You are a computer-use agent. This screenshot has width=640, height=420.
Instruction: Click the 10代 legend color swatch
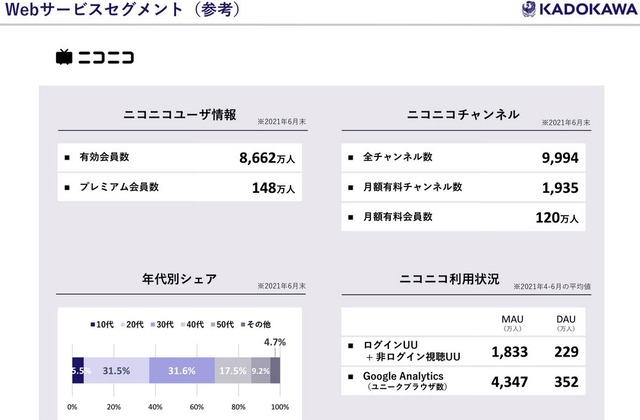pyautogui.click(x=93, y=325)
